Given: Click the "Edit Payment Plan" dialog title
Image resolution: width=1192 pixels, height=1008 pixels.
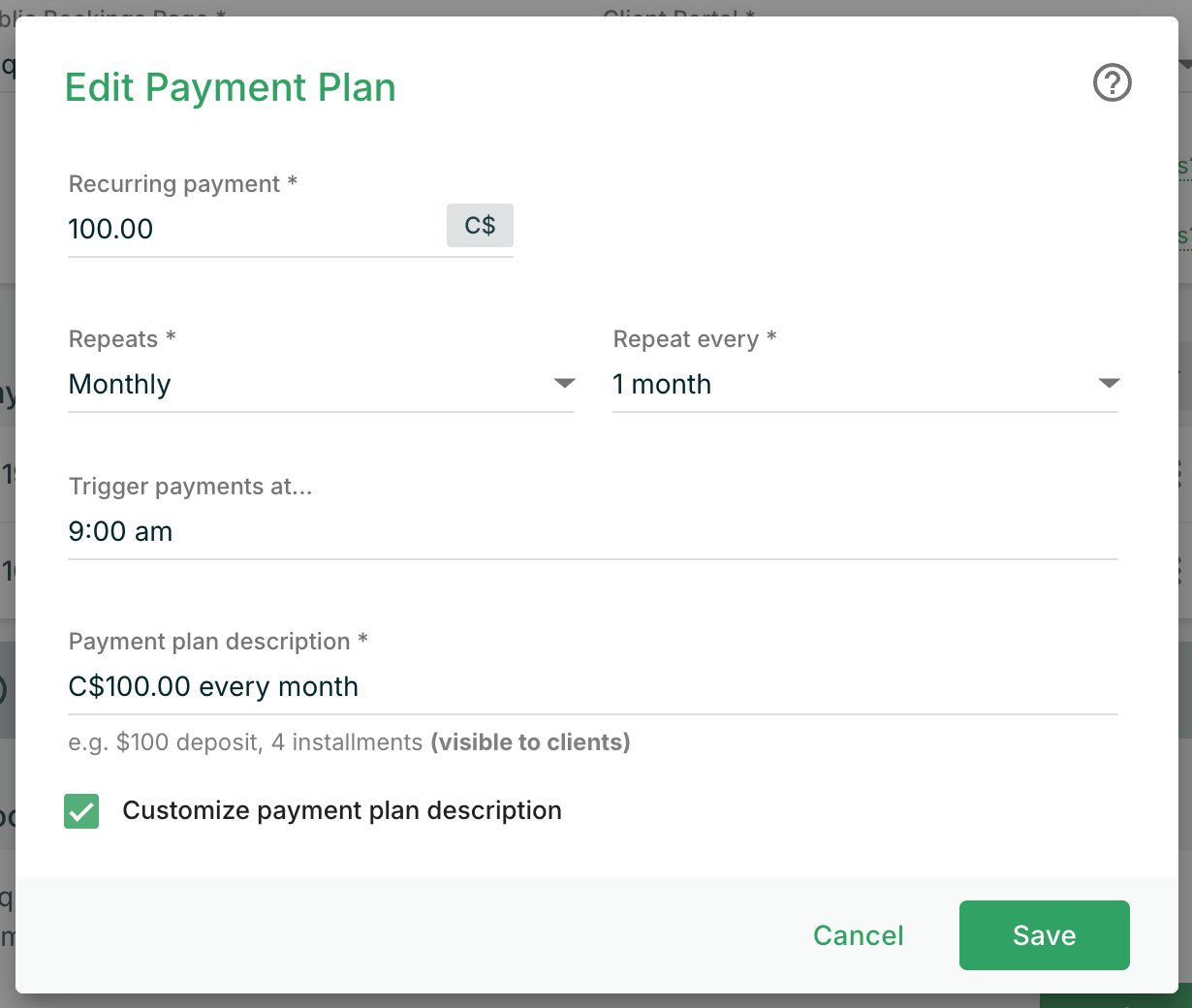Looking at the screenshot, I should coord(230,87).
